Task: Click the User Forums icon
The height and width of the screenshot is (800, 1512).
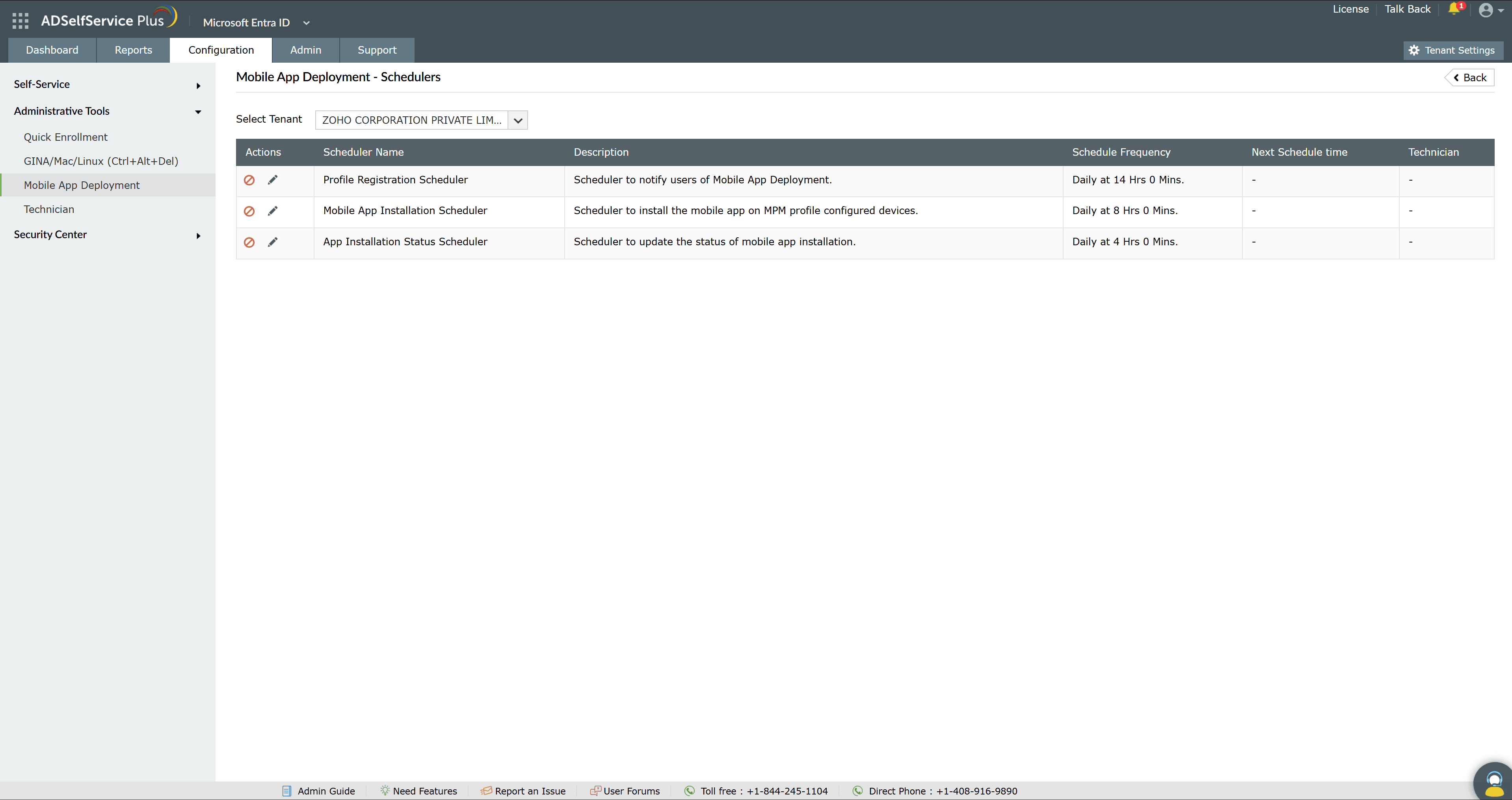Action: click(595, 791)
